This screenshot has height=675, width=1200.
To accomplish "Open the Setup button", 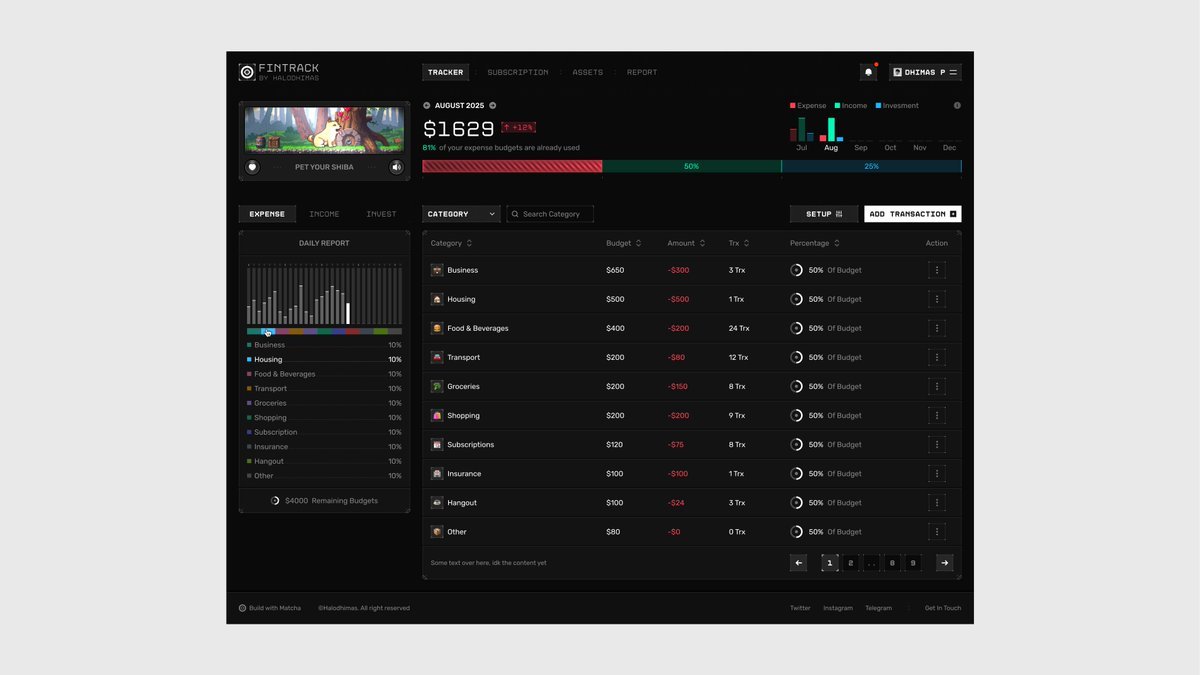I will pyautogui.click(x=824, y=214).
